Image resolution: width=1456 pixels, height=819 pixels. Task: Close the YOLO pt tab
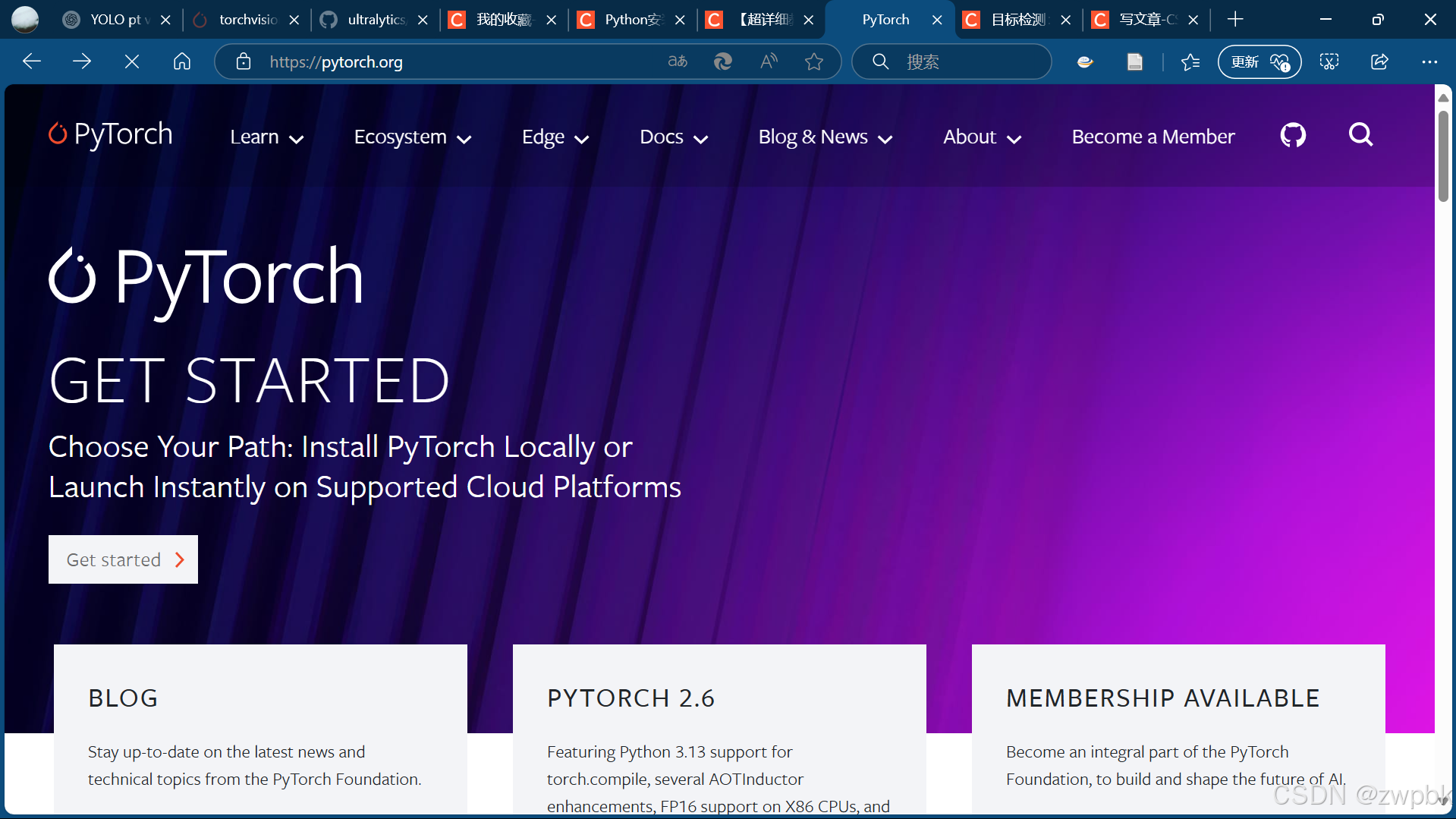[x=166, y=20]
